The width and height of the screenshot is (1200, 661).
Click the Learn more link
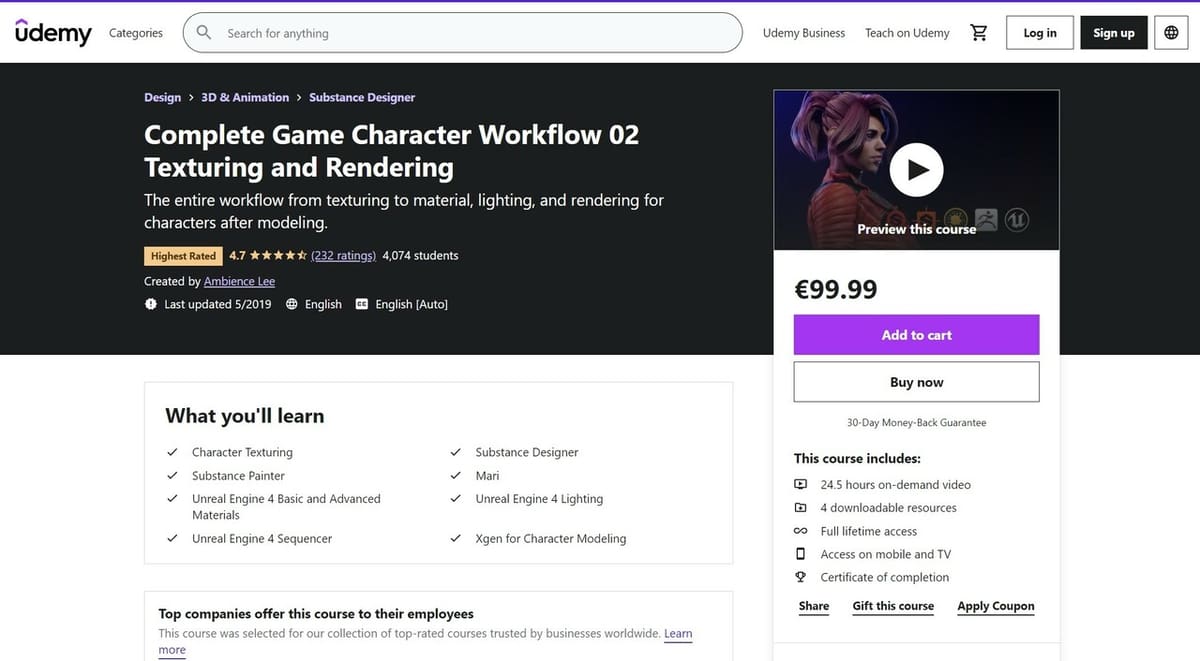pyautogui.click(x=678, y=634)
